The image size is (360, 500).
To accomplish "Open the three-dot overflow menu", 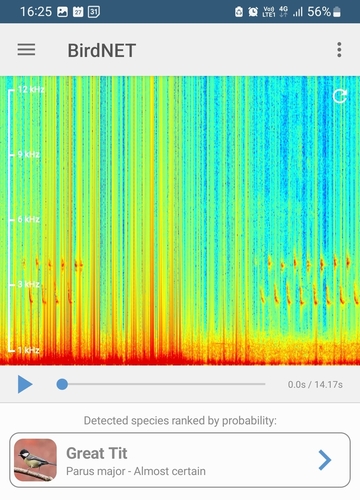I will 339,50.
